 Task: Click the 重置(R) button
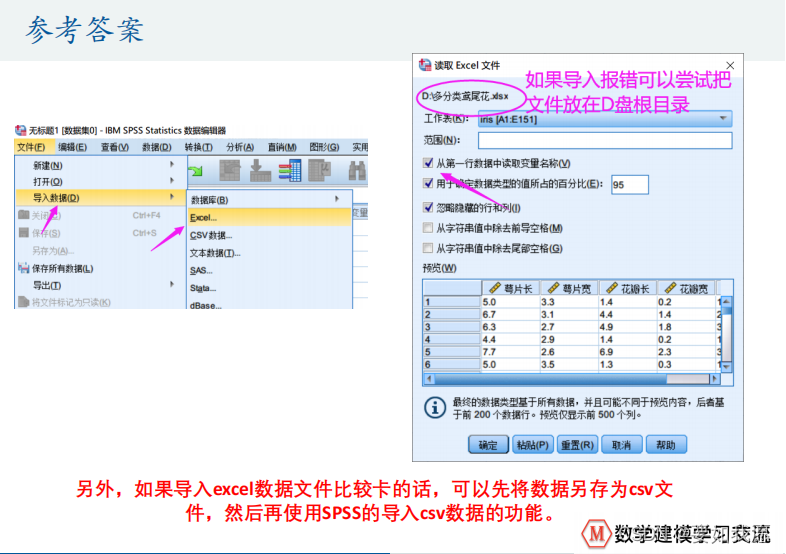577,445
